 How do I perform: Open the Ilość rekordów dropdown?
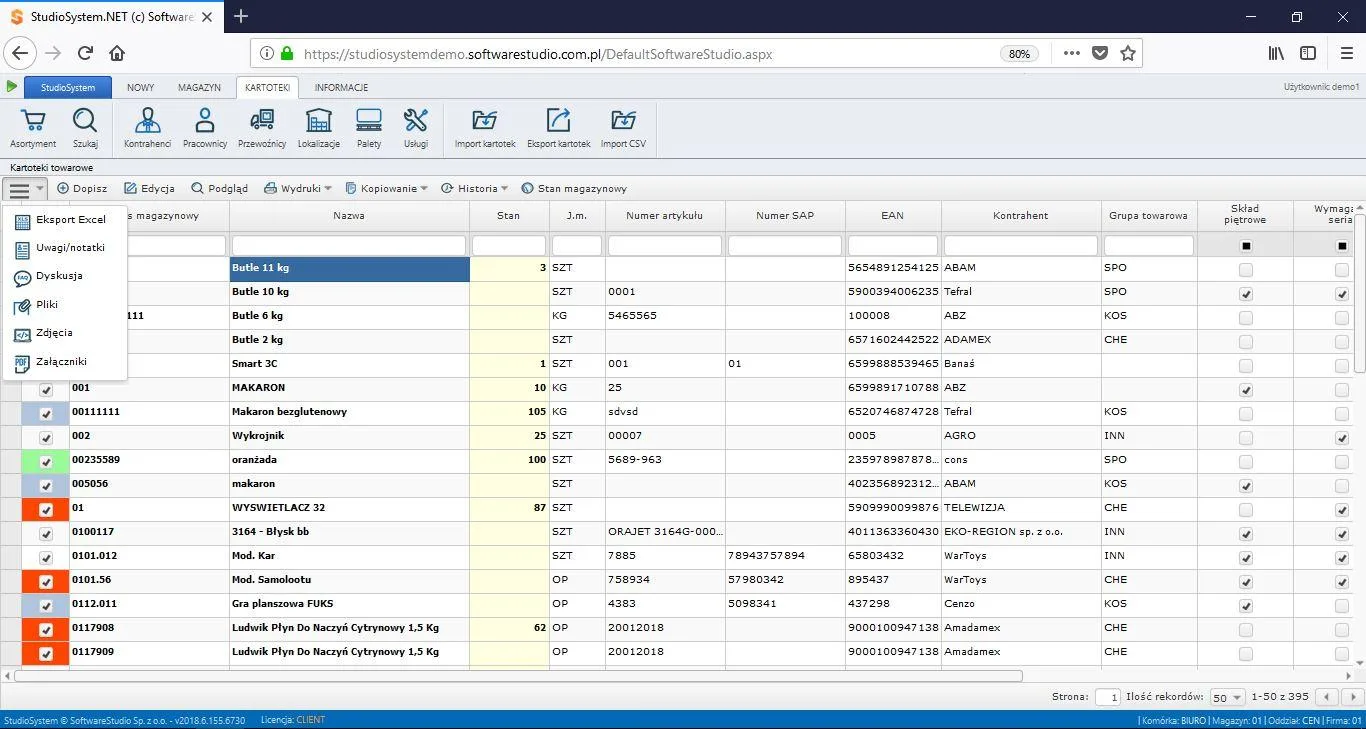point(1227,697)
